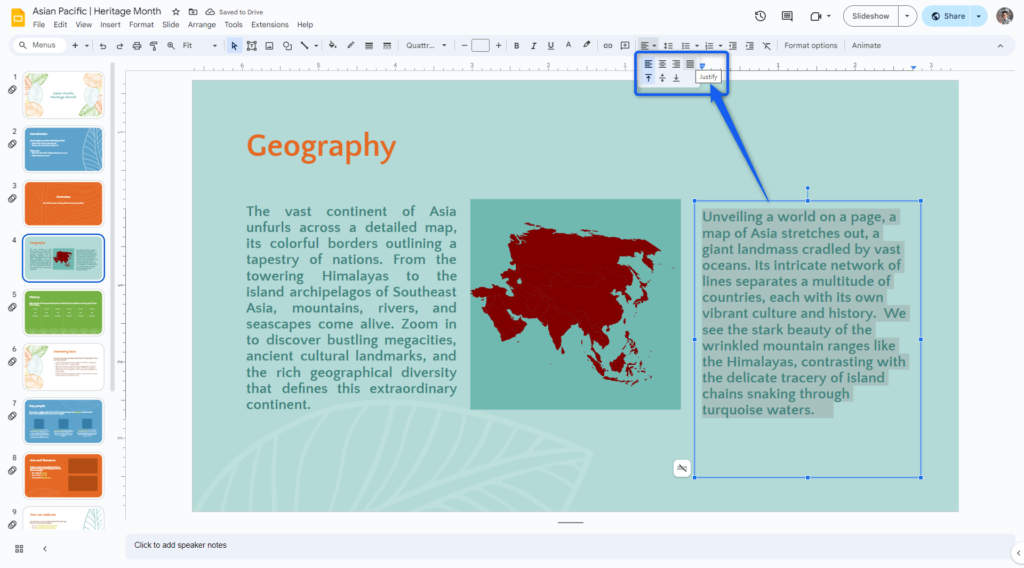The width and height of the screenshot is (1024, 568).
Task: Click the Insert image icon
Action: (x=269, y=46)
